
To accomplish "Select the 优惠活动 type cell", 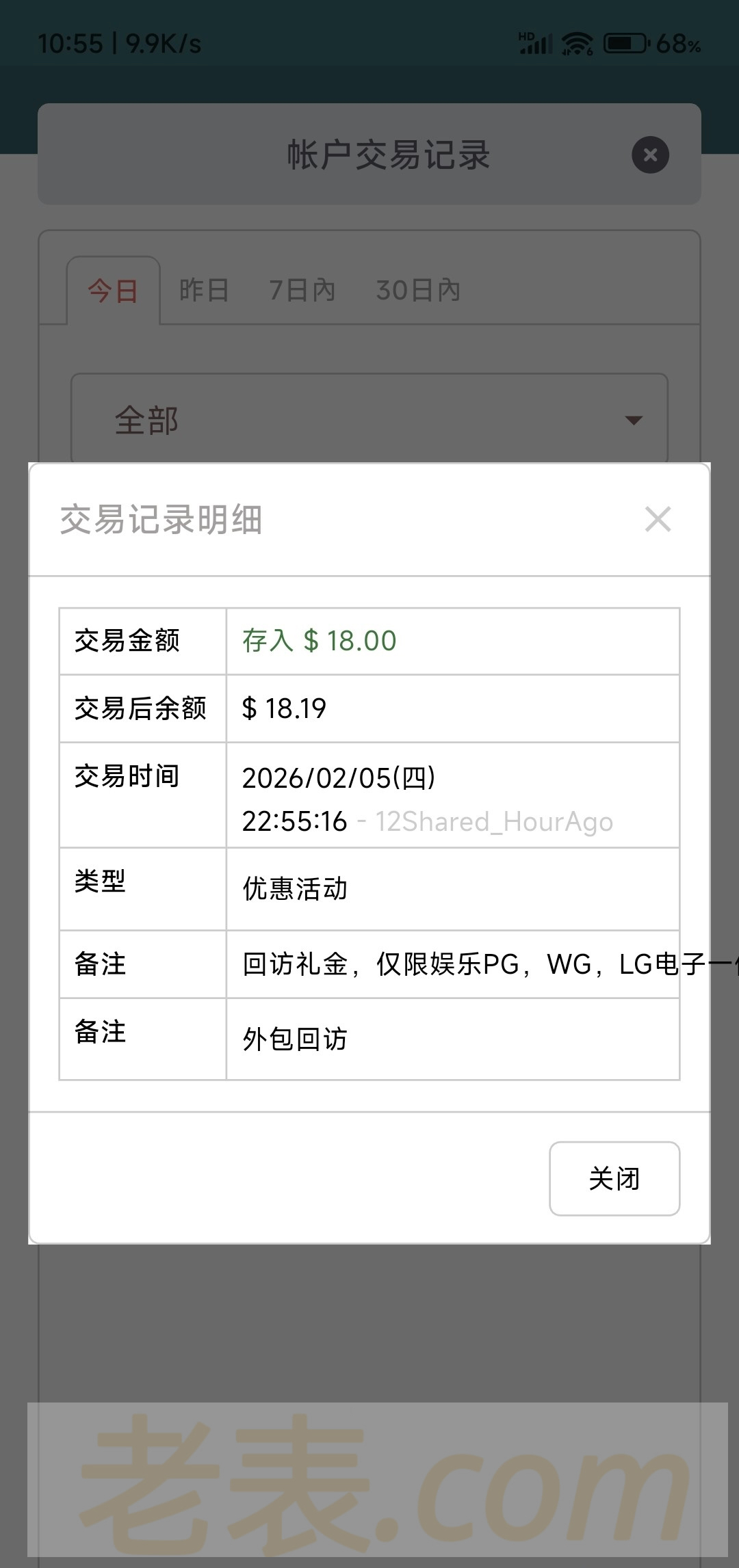I will coord(295,889).
